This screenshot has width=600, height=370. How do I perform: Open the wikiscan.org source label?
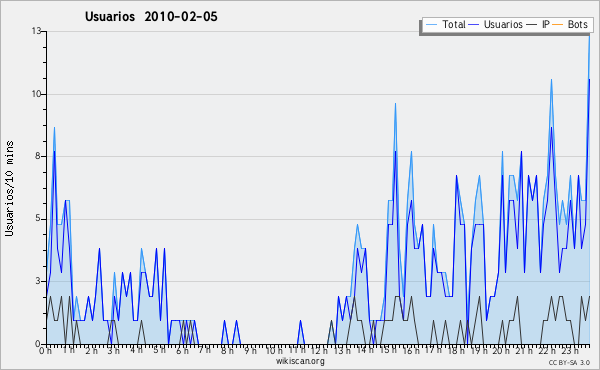tap(300, 361)
